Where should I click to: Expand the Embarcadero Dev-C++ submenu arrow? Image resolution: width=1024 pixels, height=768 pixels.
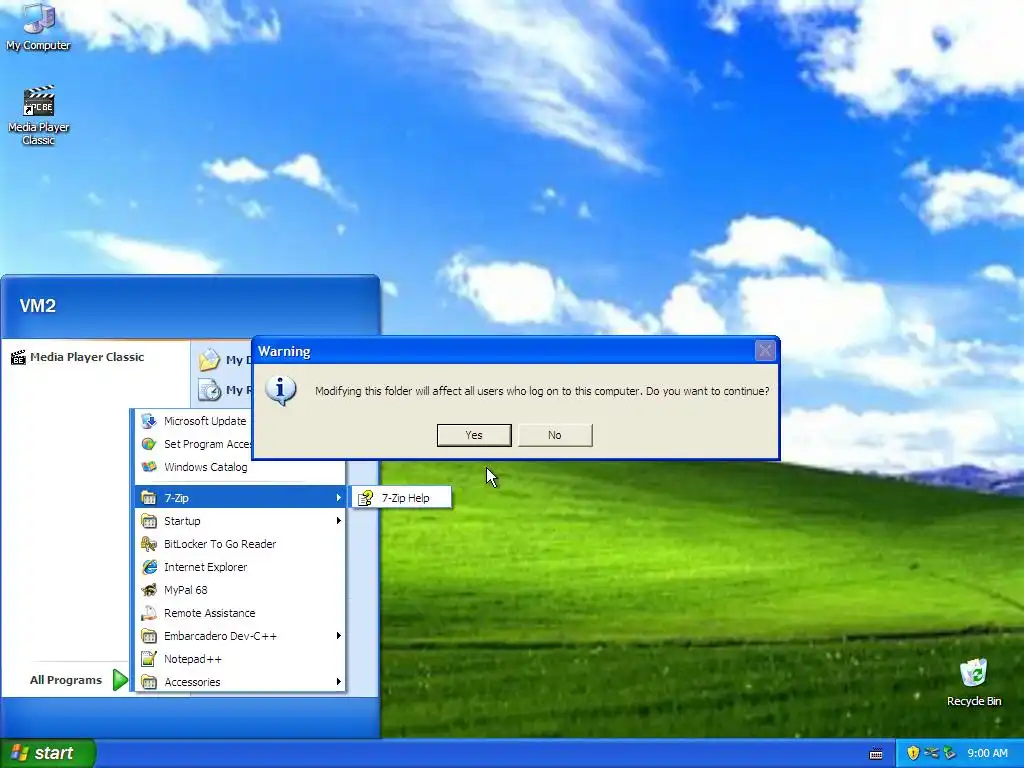(x=338, y=636)
